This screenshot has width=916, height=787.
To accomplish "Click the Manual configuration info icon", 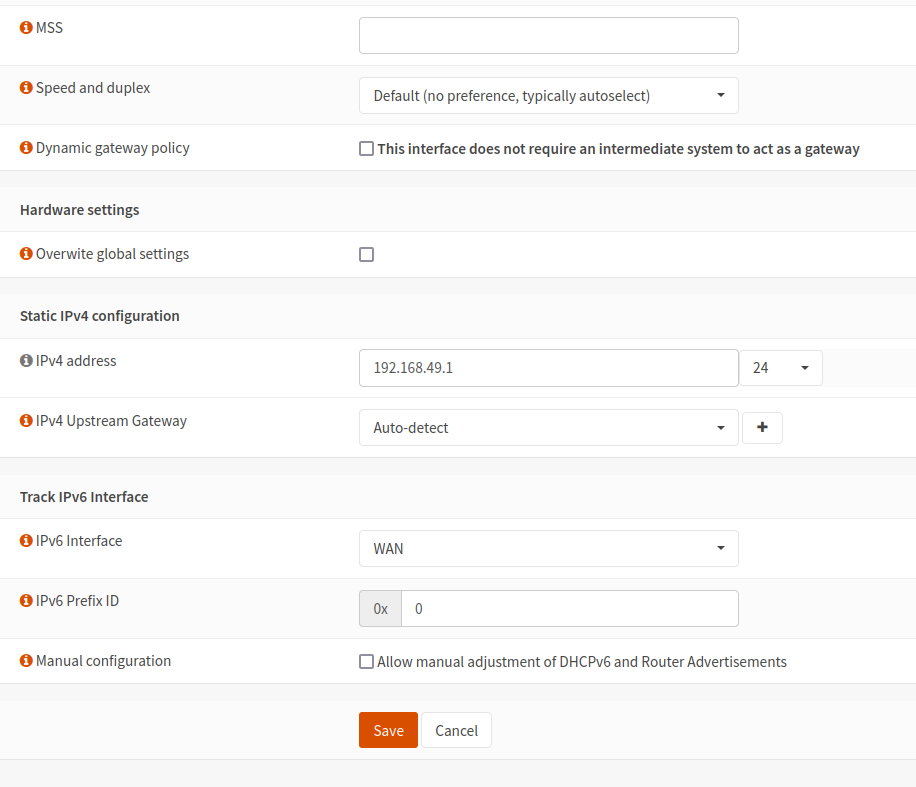I will 26,661.
